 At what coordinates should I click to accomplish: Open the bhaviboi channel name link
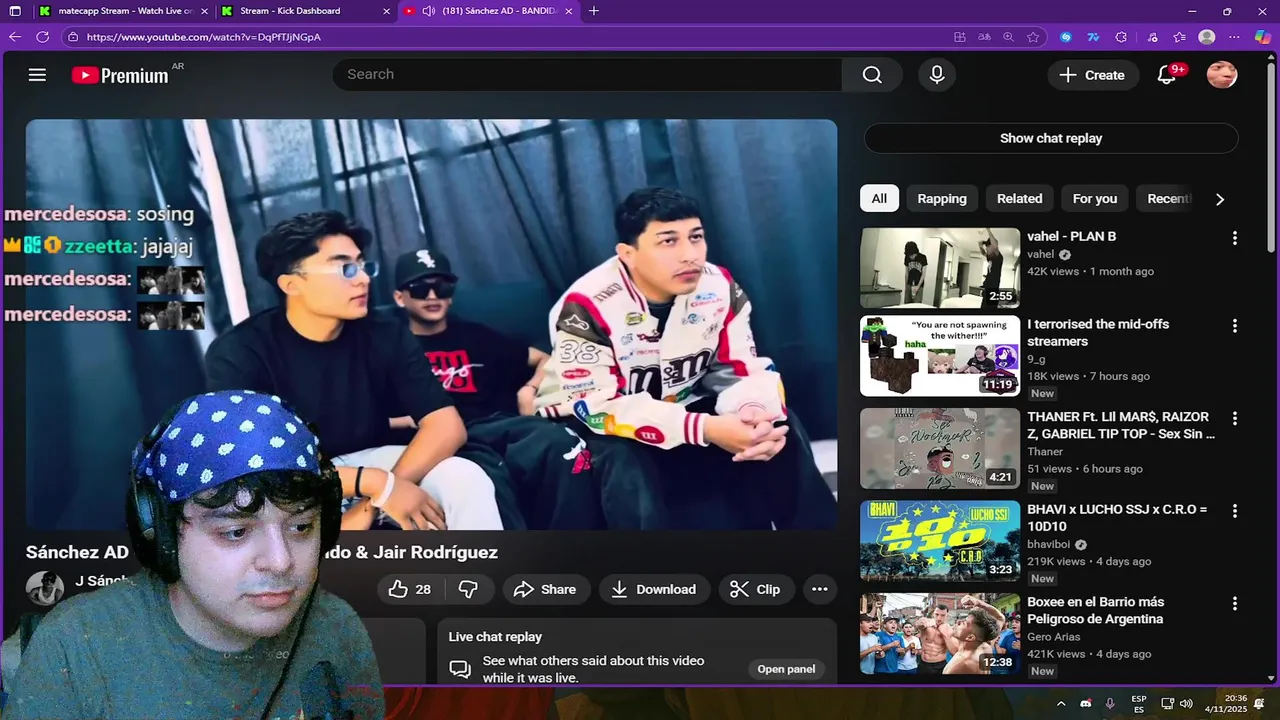1049,544
